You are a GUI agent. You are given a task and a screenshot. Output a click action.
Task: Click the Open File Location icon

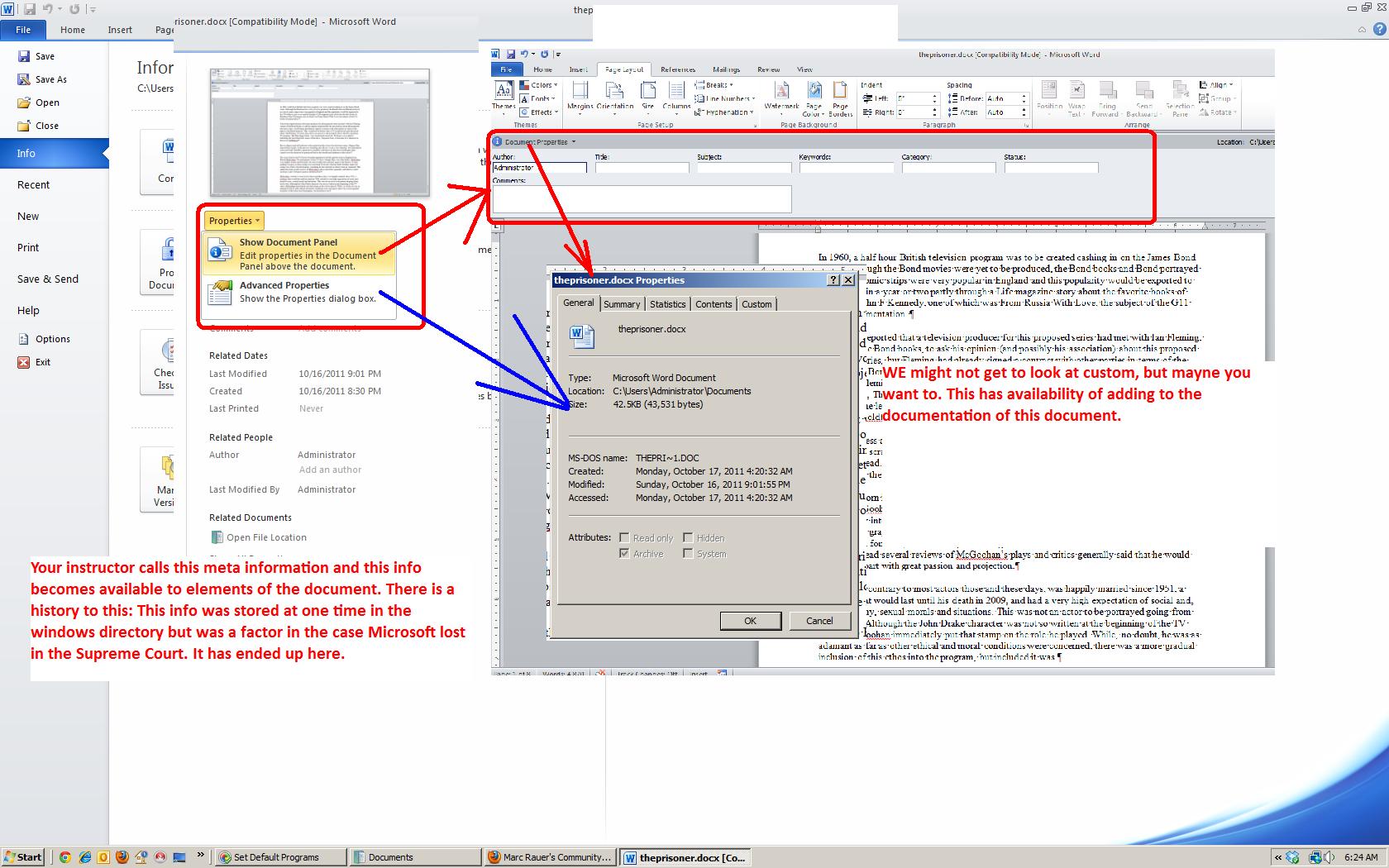pos(217,537)
